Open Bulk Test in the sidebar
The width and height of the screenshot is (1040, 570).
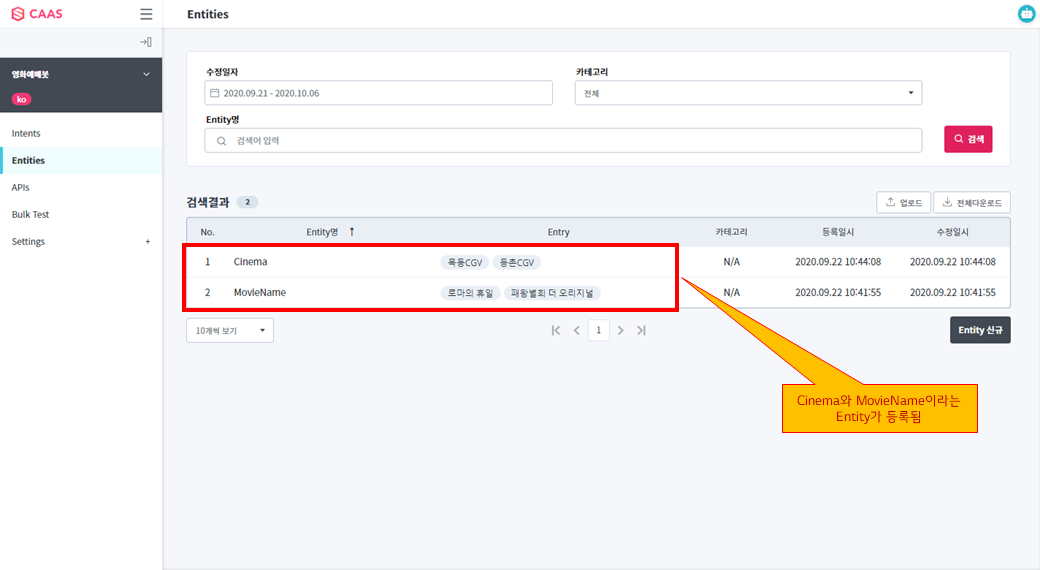(x=30, y=215)
